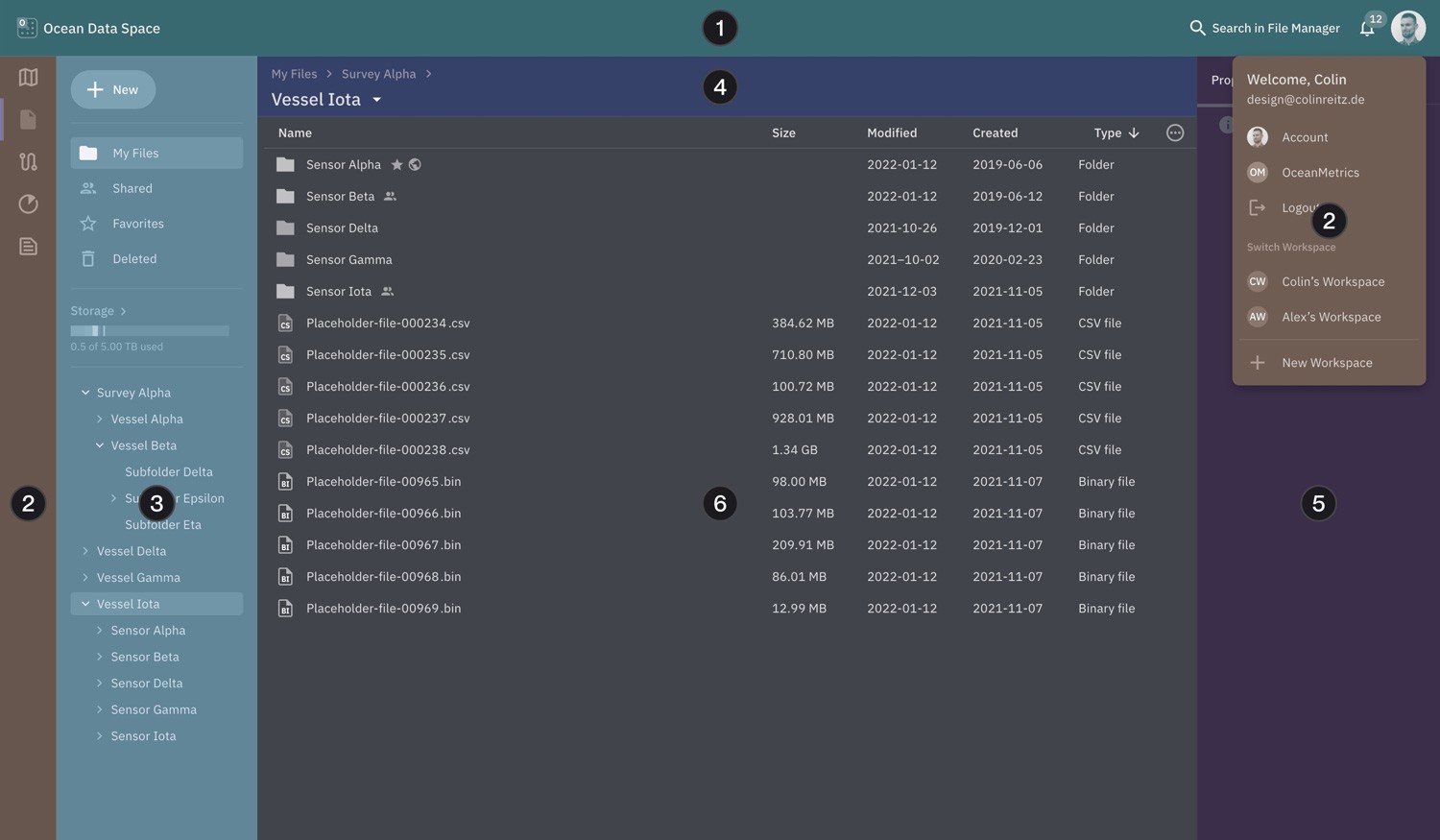Click the three-dot menu in the table header
Viewport: 1440px width, 840px height.
(x=1174, y=132)
